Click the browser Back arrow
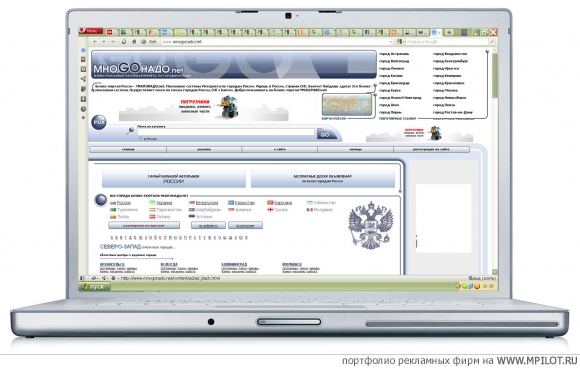The height and width of the screenshot is (368, 580). tap(95, 42)
